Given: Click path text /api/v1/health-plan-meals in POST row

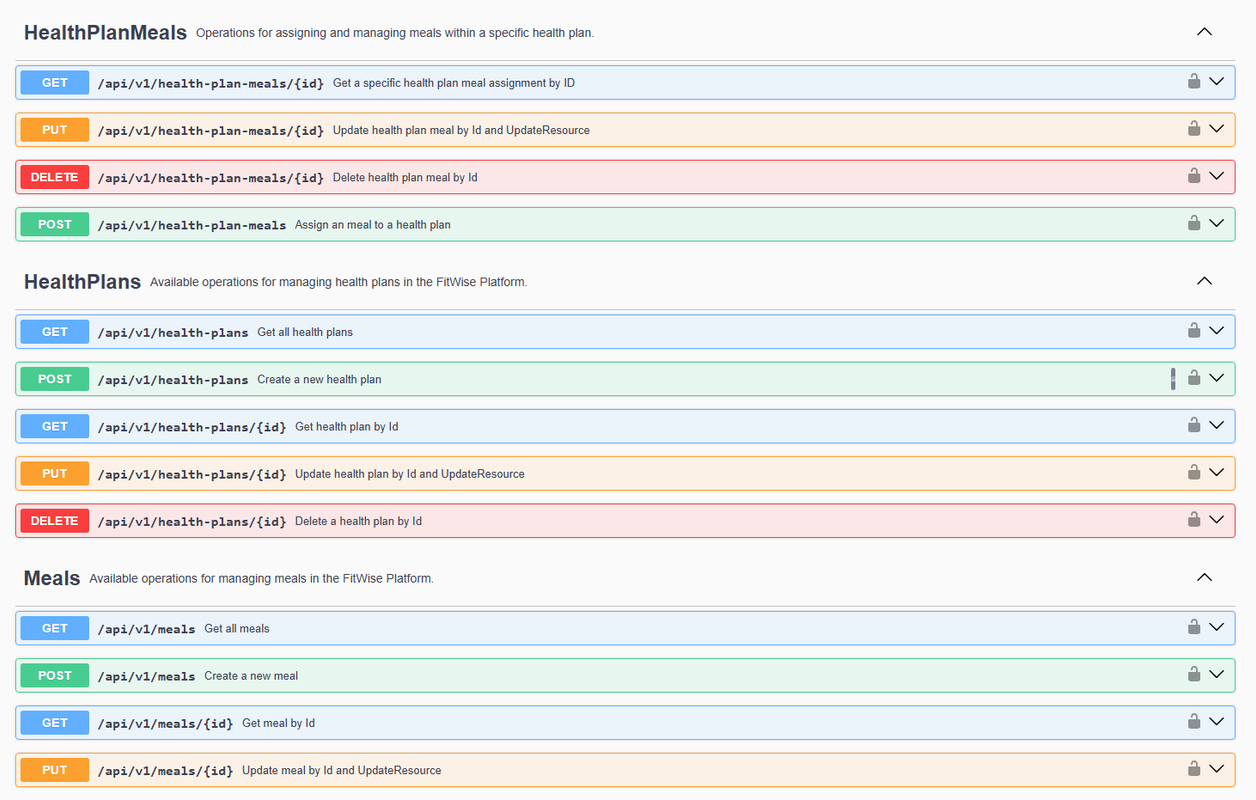Looking at the screenshot, I should tap(192, 225).
